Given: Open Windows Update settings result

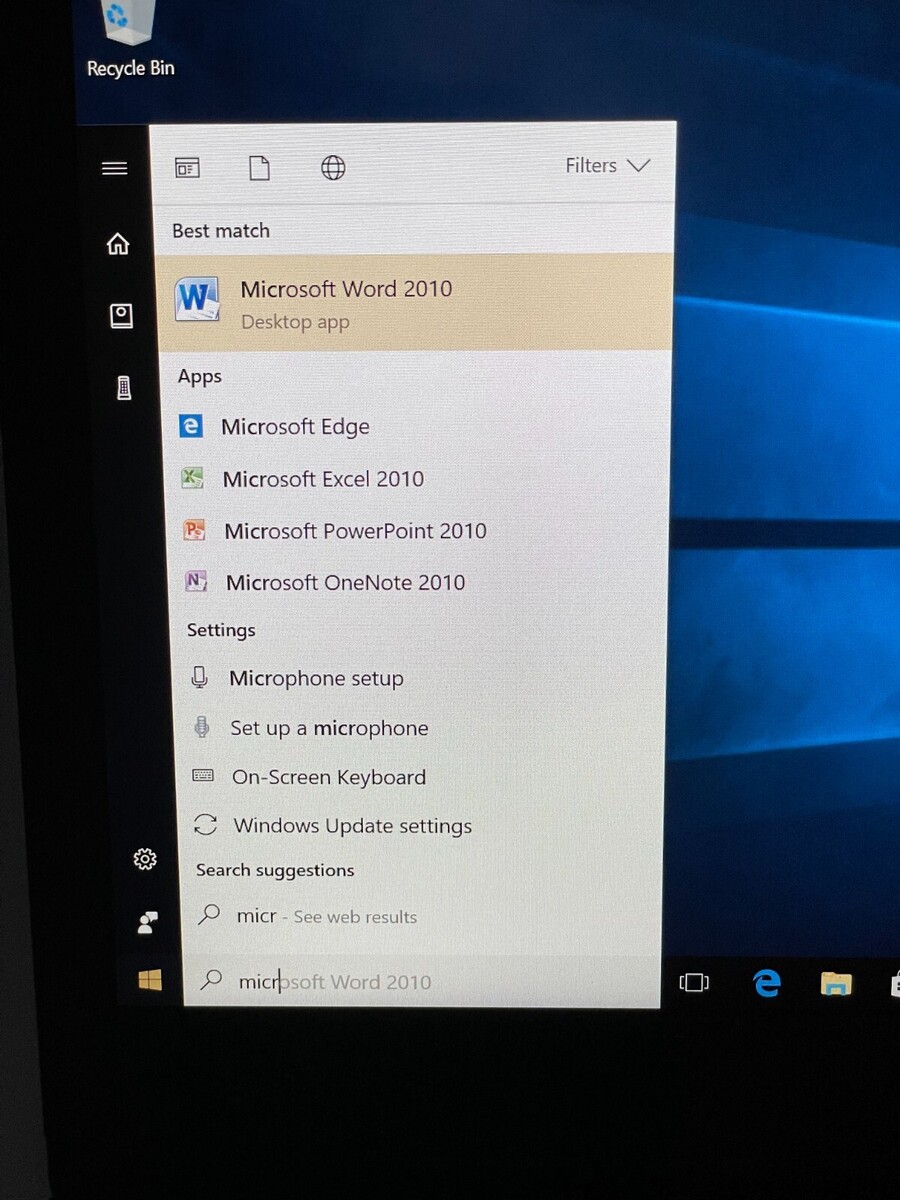Looking at the screenshot, I should pos(352,826).
